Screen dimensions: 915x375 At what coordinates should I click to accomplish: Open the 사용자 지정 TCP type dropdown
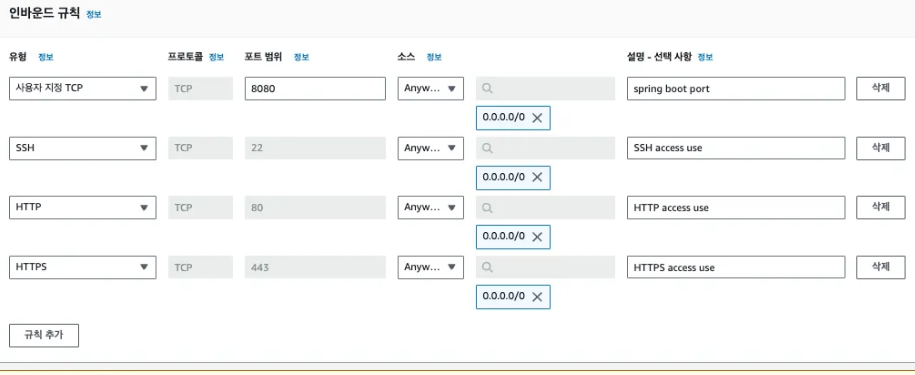click(x=83, y=89)
